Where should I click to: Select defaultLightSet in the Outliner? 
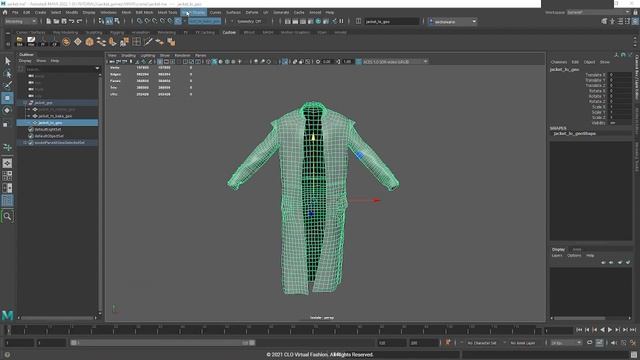tap(48, 129)
